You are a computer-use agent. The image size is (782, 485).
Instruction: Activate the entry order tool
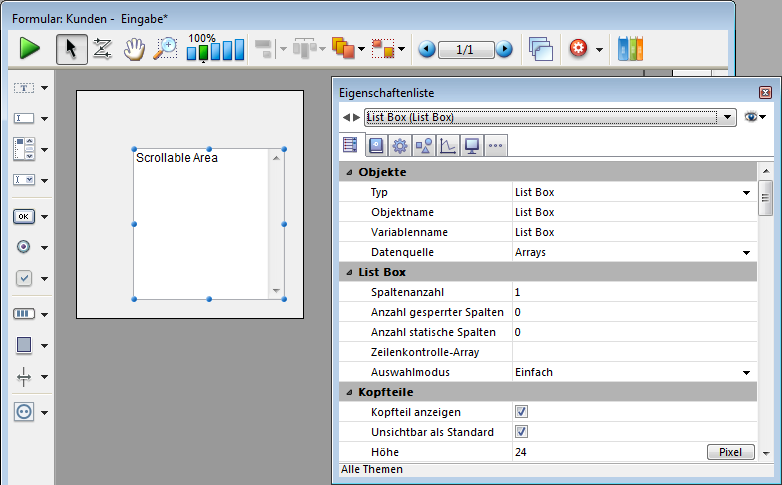click(102, 48)
